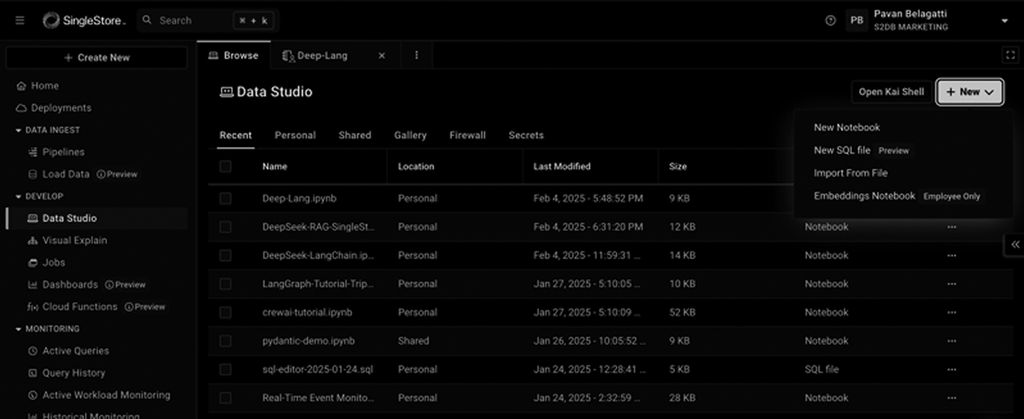
Task: Open the hamburger navigation menu
Action: point(20,20)
